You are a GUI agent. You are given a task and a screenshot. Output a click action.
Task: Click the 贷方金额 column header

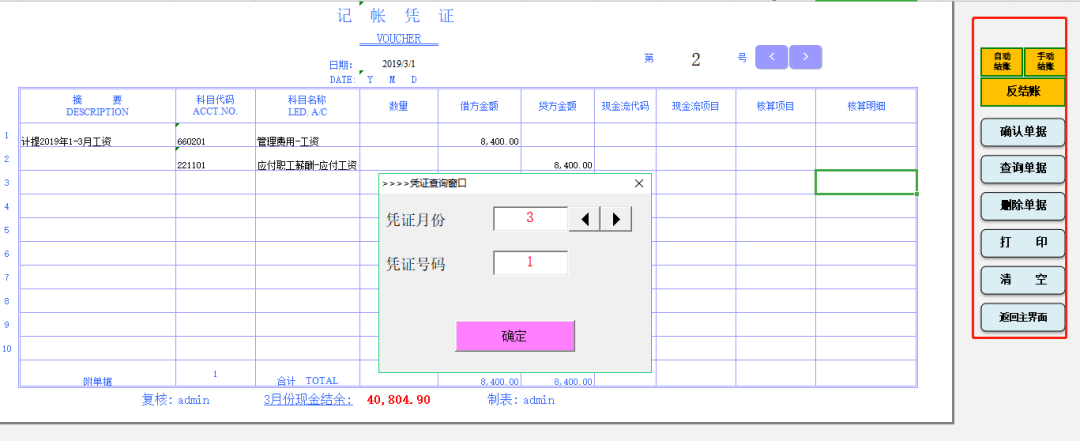click(x=558, y=105)
